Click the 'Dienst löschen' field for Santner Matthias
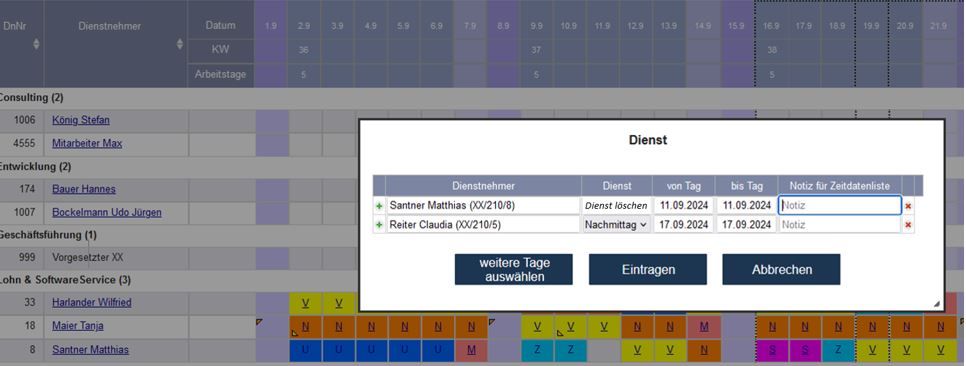The height and width of the screenshot is (366, 966). pos(616,205)
